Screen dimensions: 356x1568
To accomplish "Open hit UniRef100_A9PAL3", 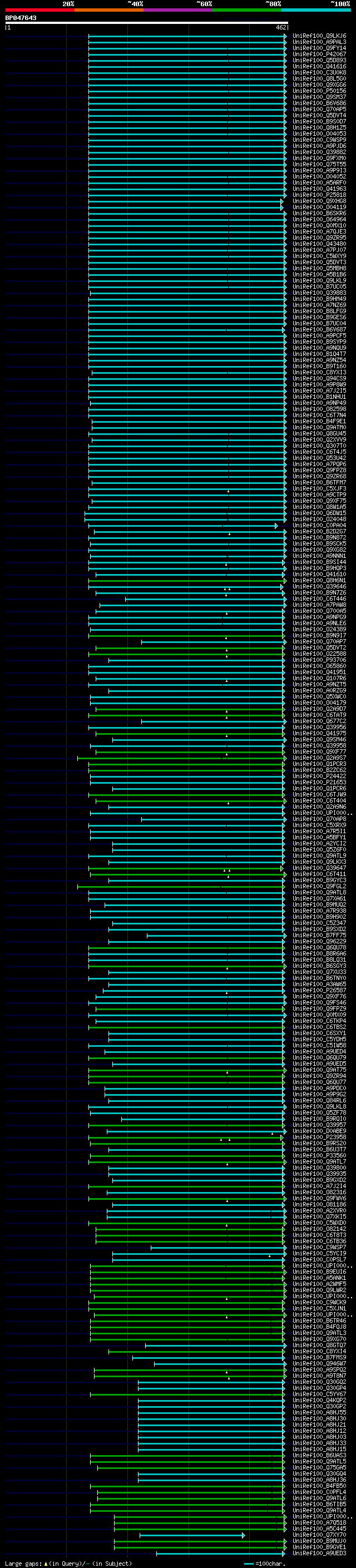I will click(319, 42).
